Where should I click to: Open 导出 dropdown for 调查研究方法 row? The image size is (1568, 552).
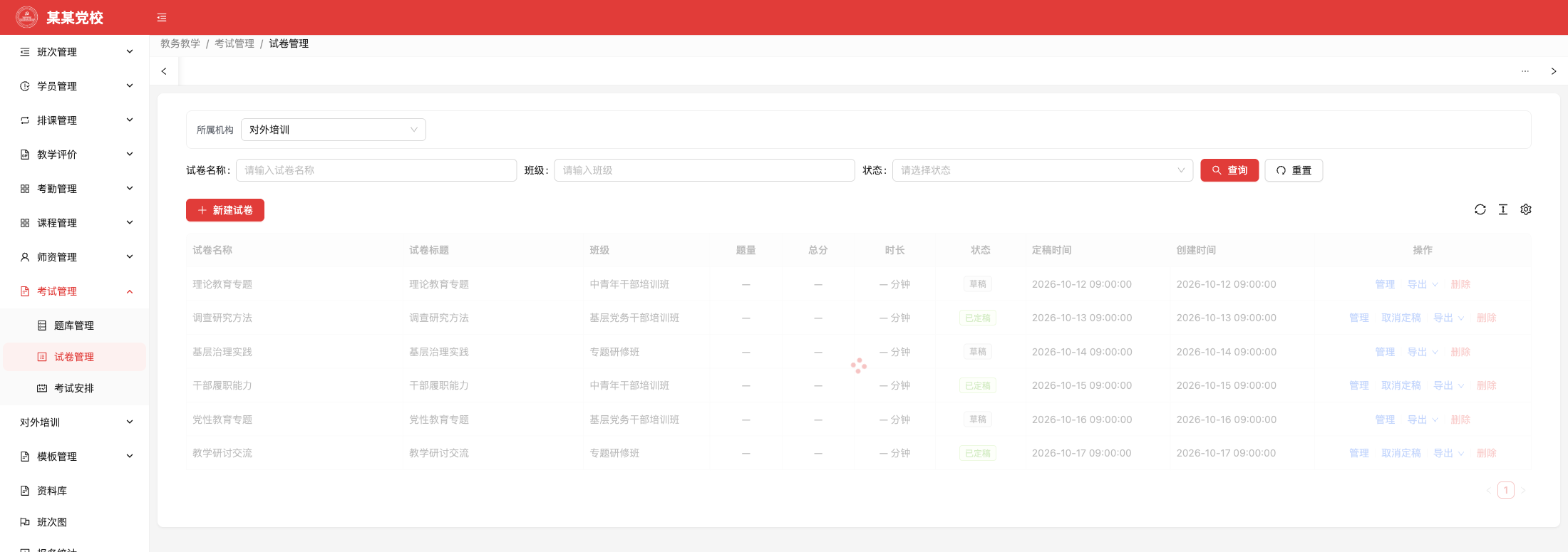1449,318
